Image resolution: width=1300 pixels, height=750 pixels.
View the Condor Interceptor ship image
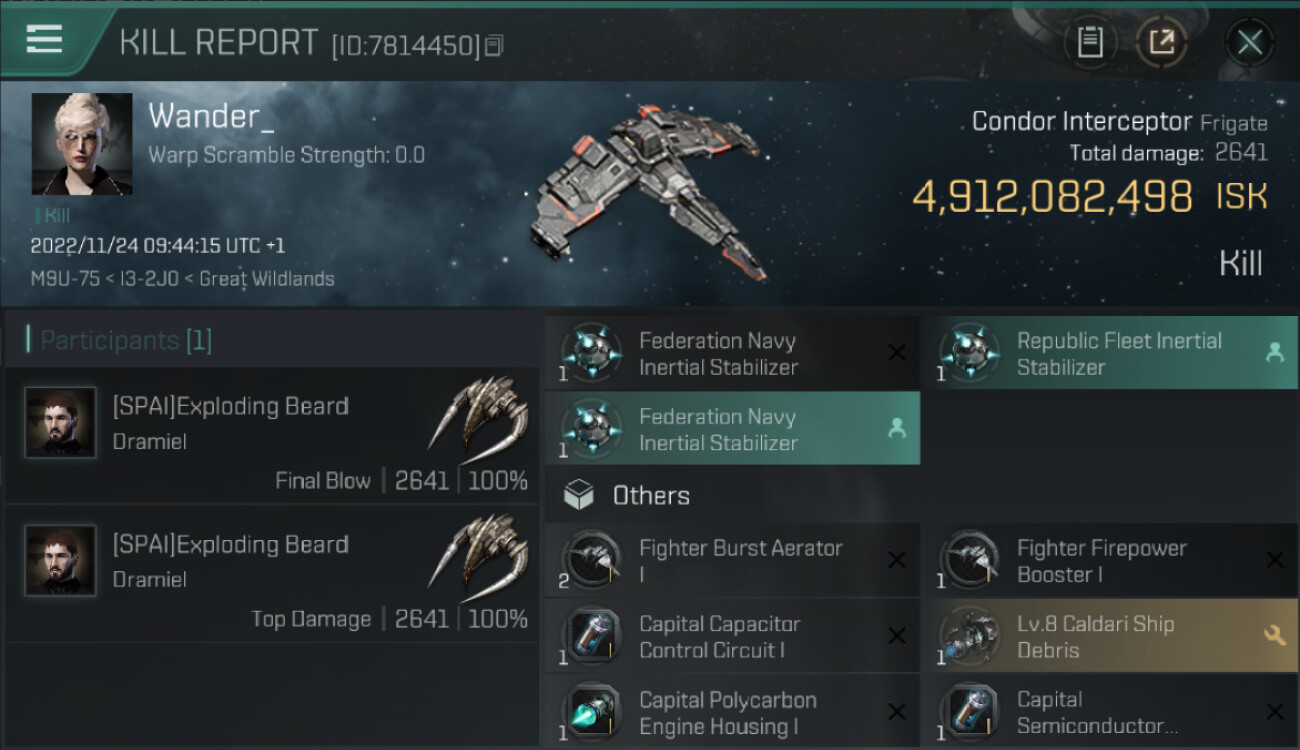pos(650,190)
